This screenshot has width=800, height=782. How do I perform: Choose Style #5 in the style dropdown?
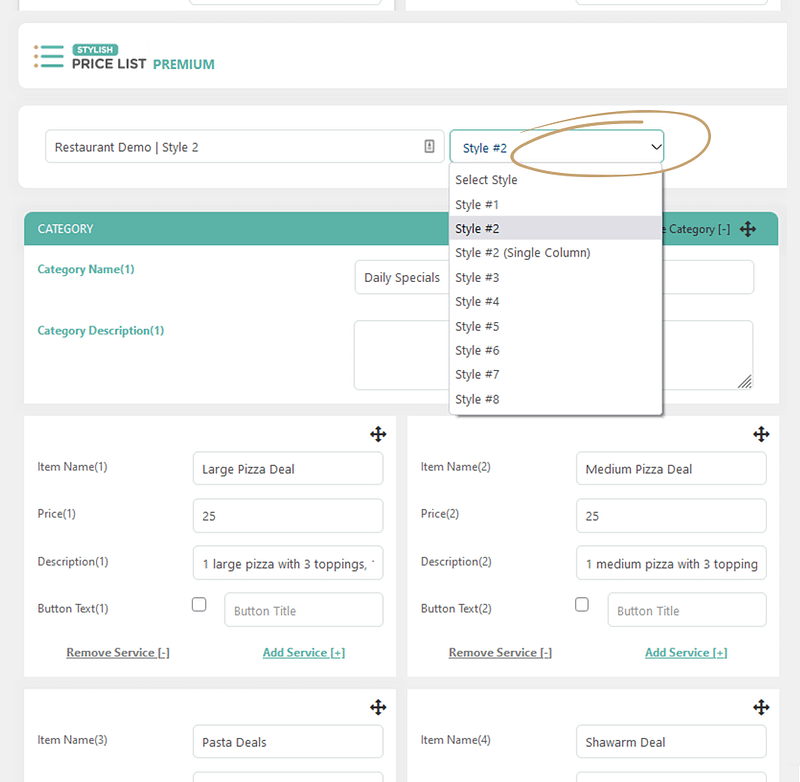click(478, 326)
